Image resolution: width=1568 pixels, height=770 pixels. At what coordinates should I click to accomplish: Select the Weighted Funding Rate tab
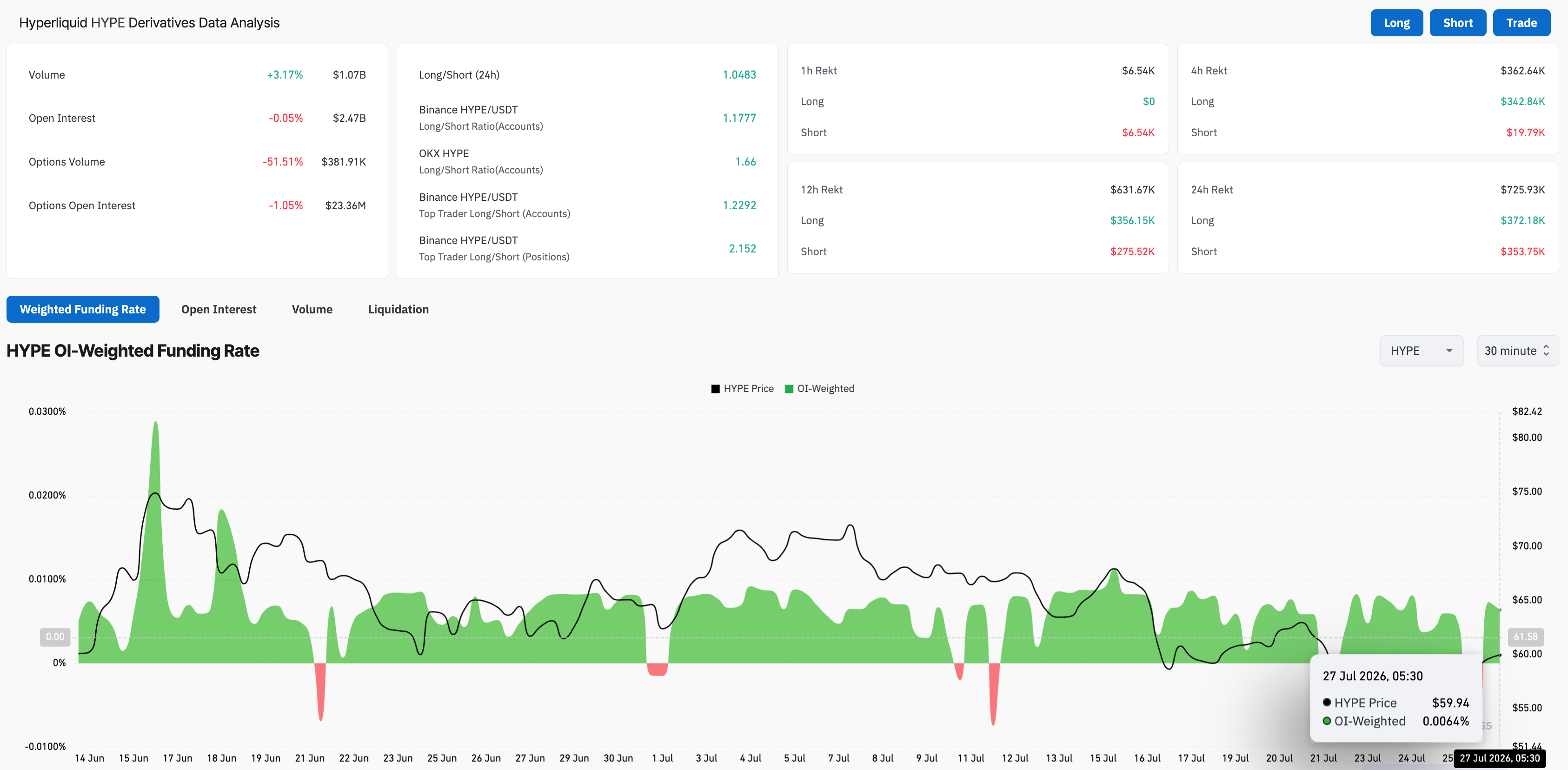point(83,309)
